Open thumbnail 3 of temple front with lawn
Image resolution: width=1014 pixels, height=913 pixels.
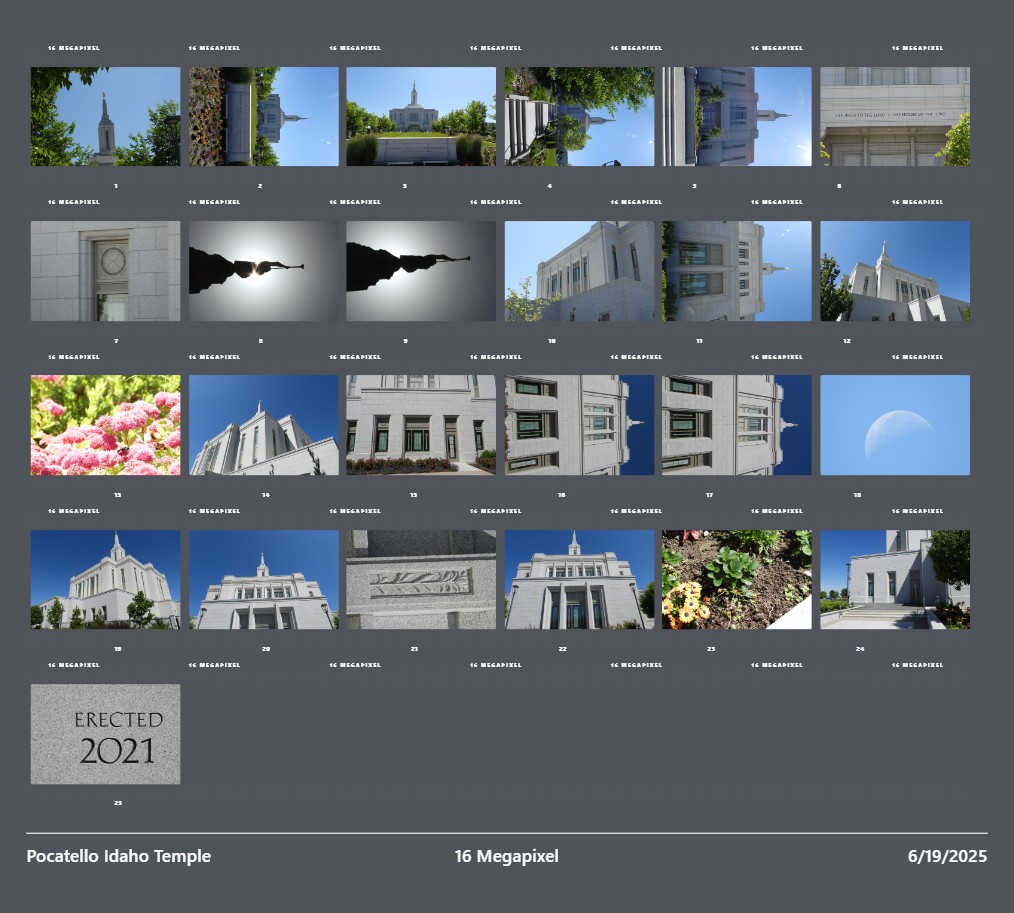click(420, 116)
